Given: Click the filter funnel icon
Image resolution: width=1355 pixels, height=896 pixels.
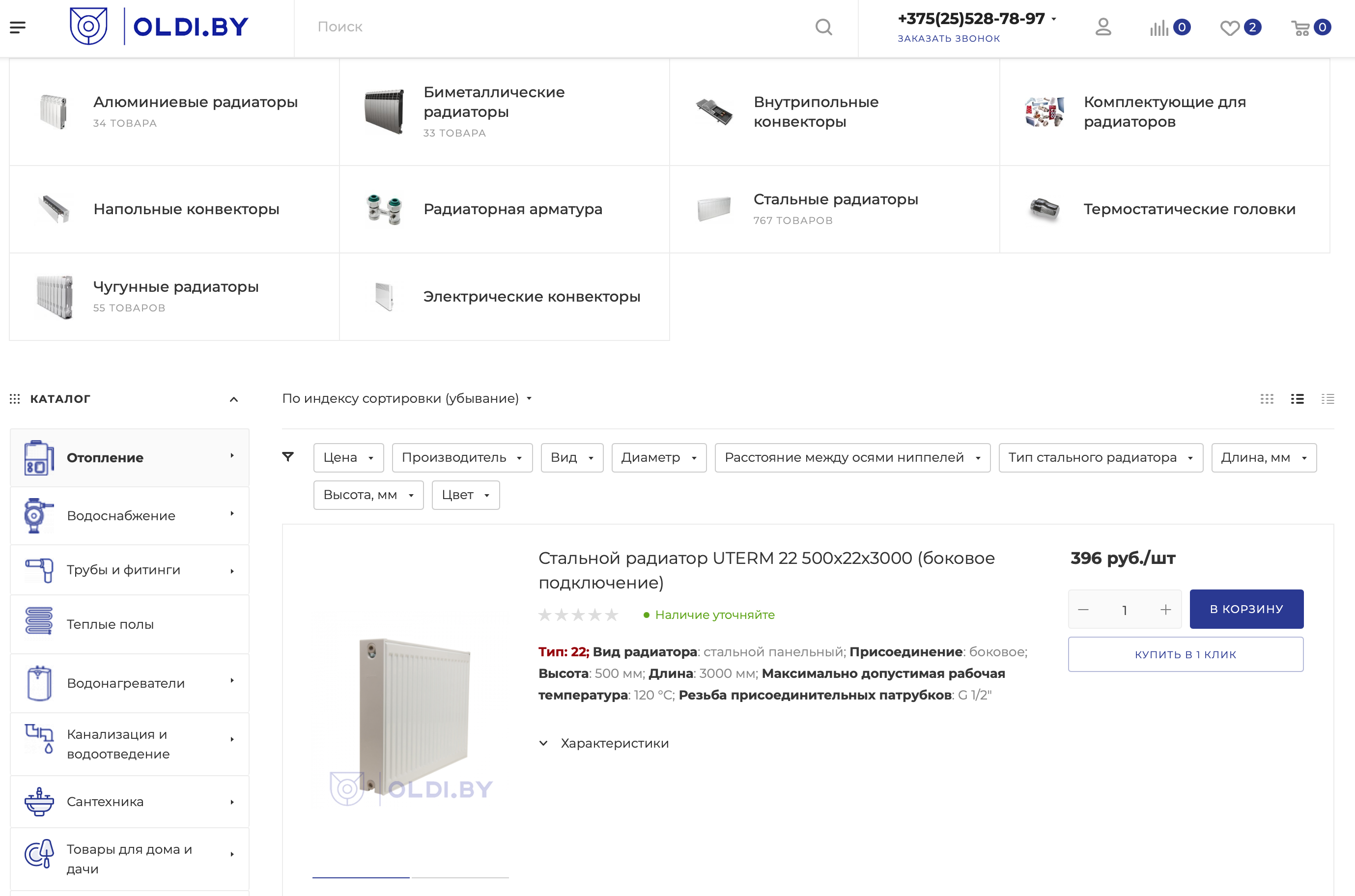Looking at the screenshot, I should (x=288, y=456).
